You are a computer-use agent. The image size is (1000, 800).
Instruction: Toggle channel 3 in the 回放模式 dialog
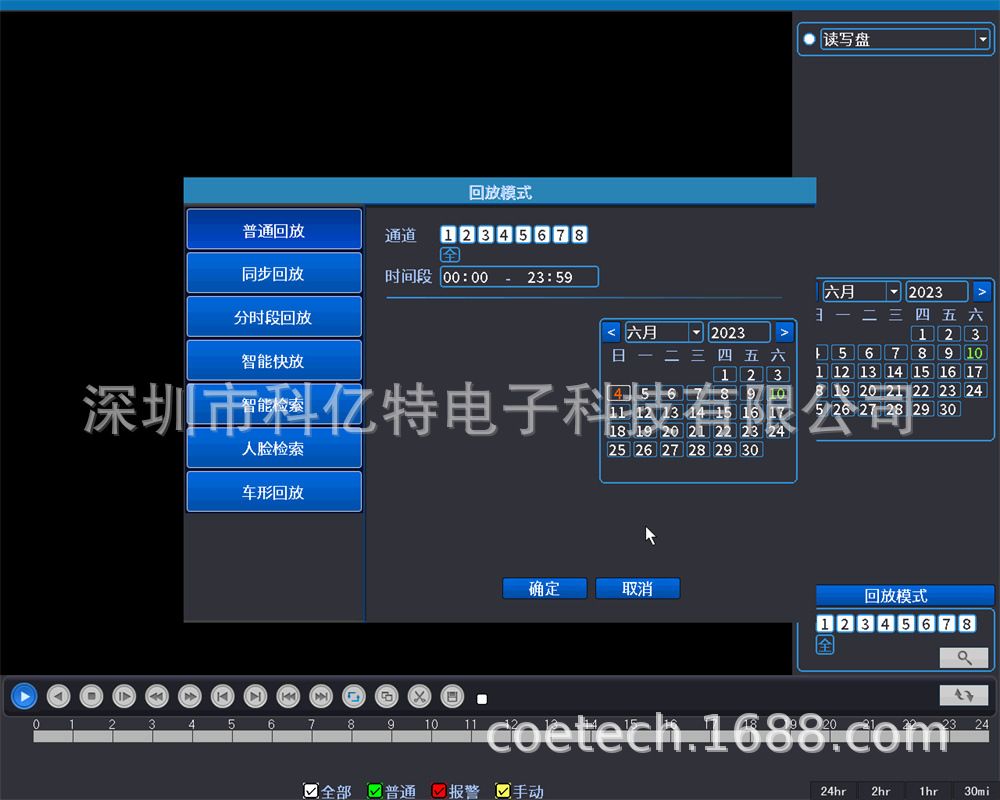[485, 235]
